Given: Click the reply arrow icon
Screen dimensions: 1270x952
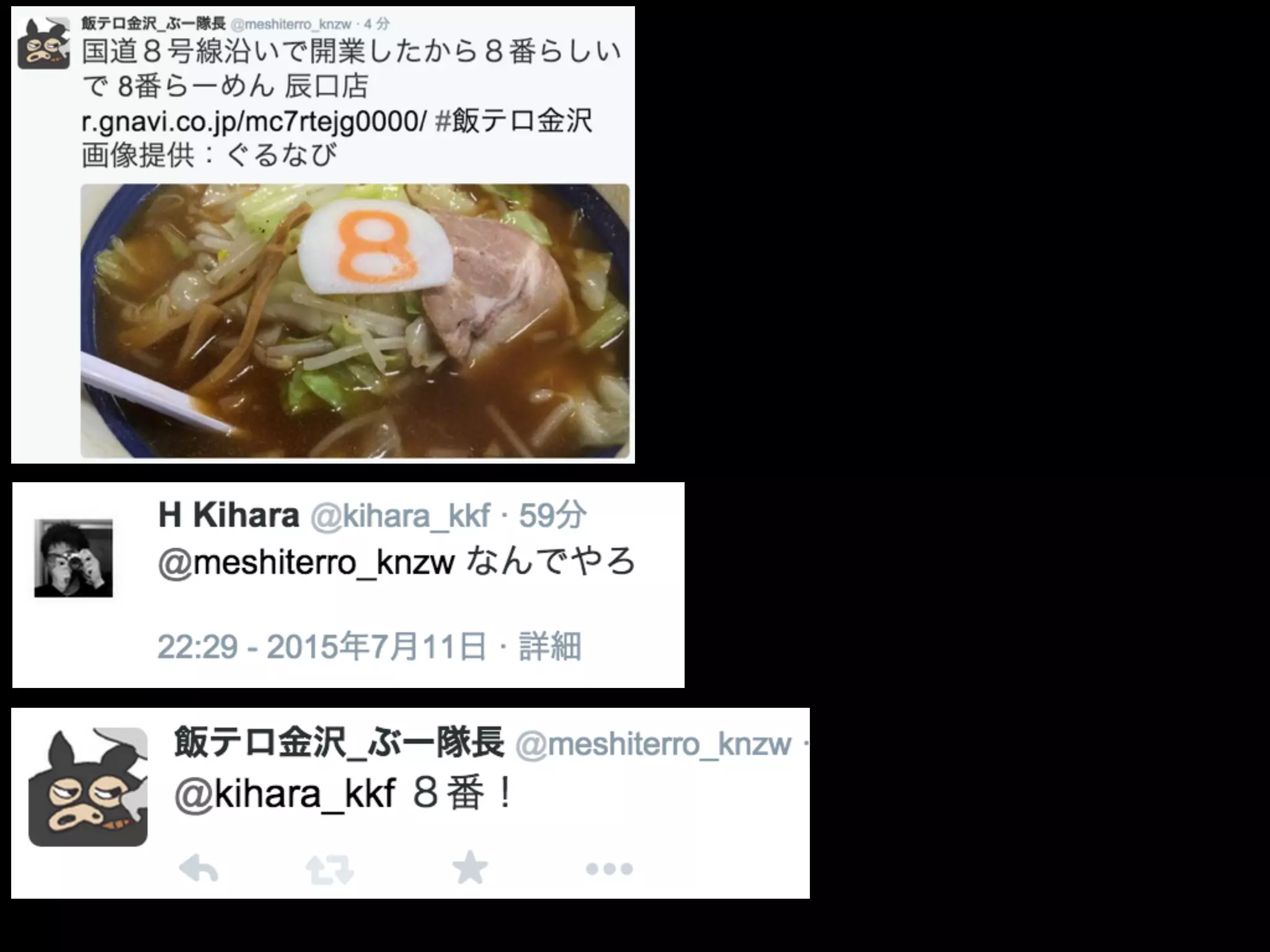Looking at the screenshot, I should pos(198,868).
